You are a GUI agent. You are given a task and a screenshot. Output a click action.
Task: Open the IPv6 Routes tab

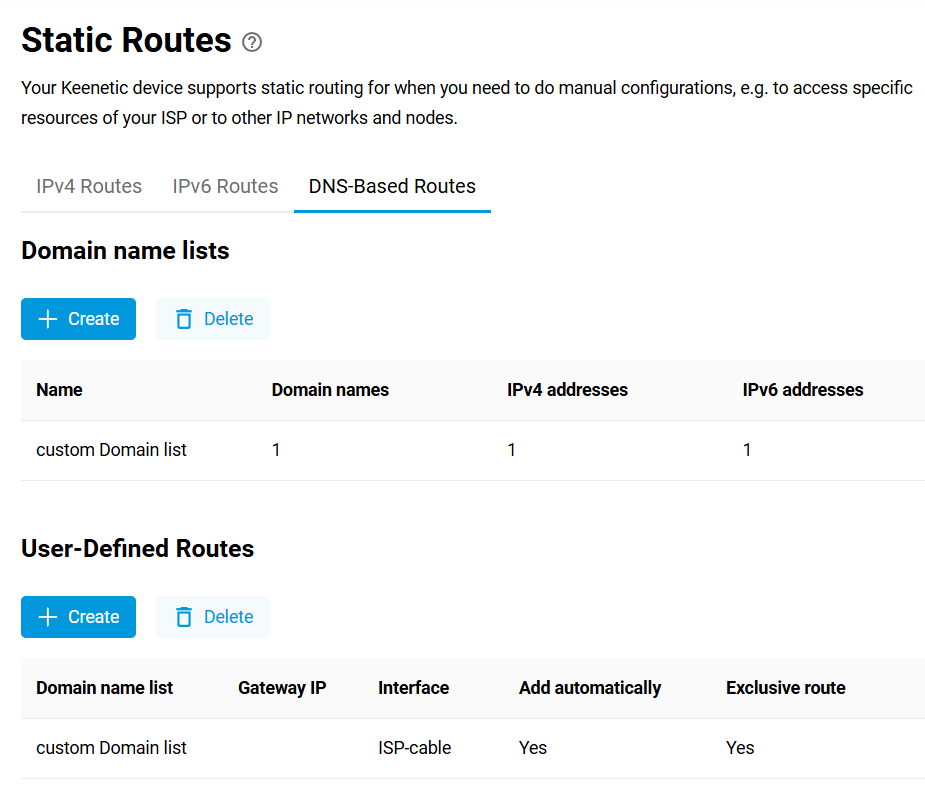[x=225, y=186]
